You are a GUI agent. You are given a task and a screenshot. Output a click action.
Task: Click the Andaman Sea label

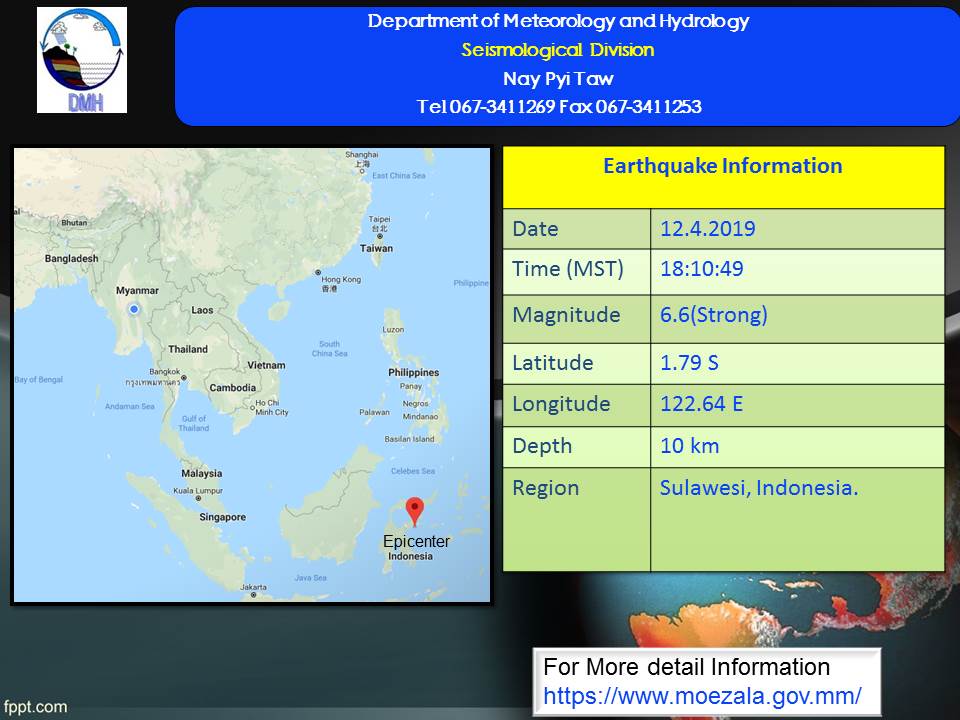pos(130,406)
